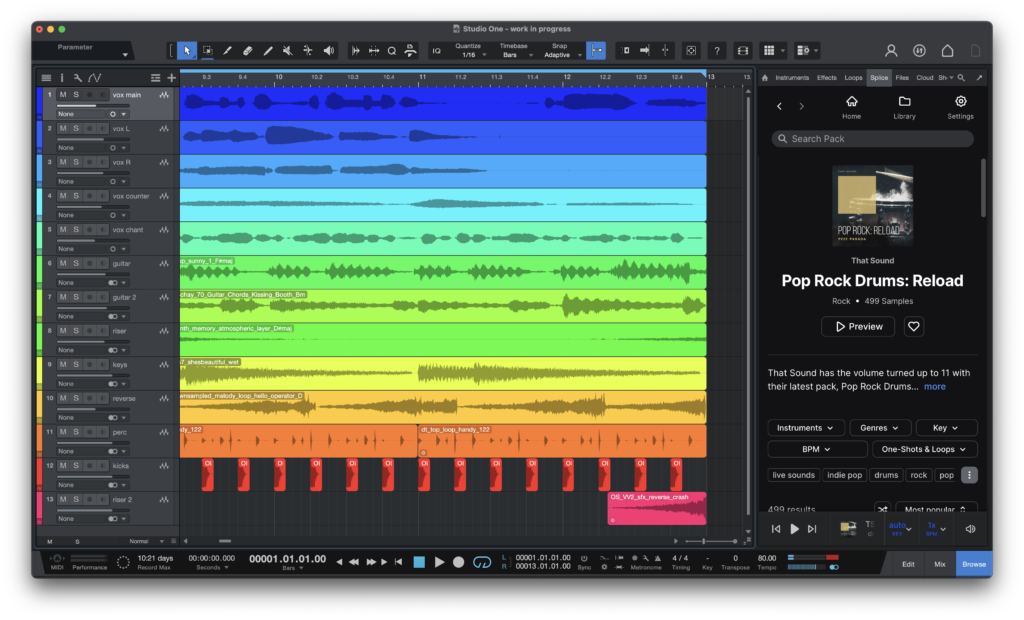
Task: Switch to the Cloud browser tab
Action: (x=925, y=78)
